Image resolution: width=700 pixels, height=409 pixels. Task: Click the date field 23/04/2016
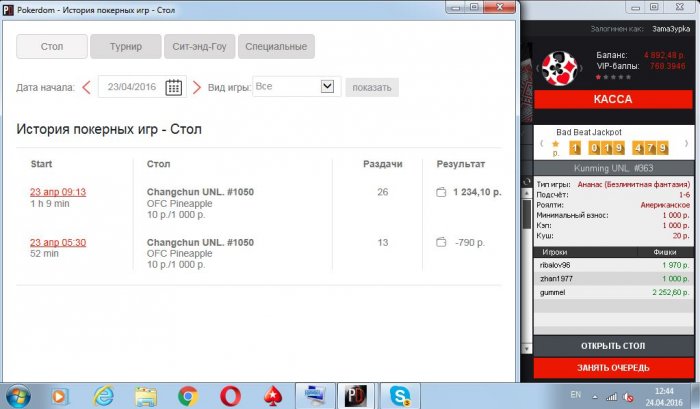132,87
